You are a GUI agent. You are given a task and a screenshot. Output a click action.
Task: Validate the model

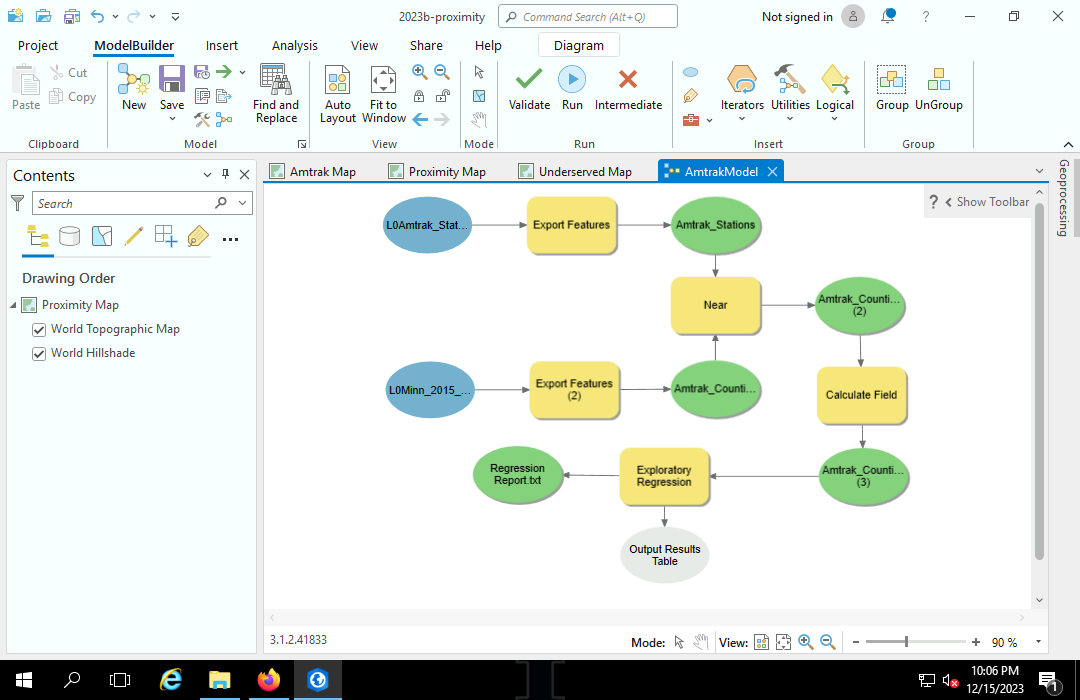click(x=529, y=88)
